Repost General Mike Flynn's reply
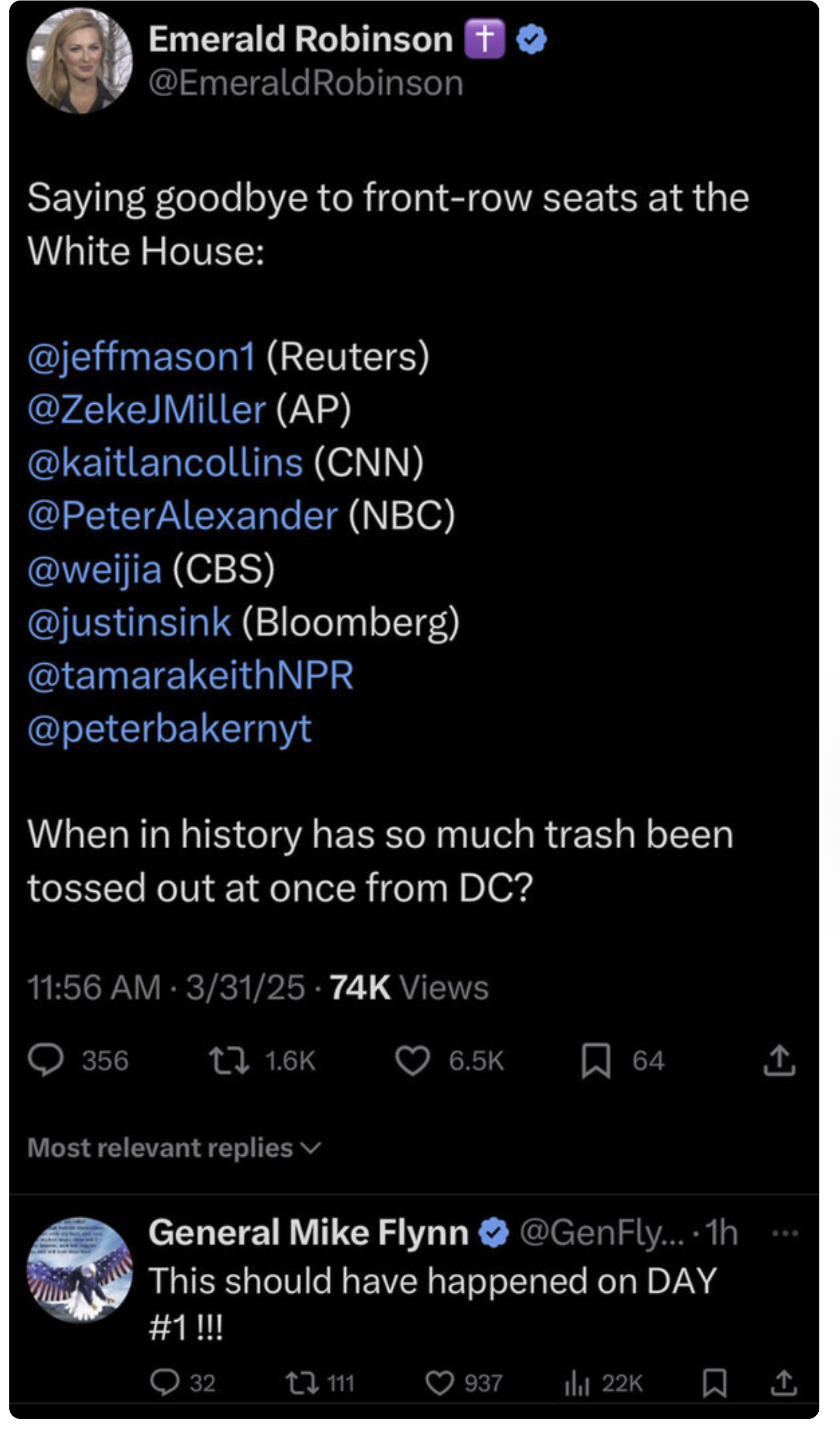840x1435 pixels. click(x=301, y=1383)
